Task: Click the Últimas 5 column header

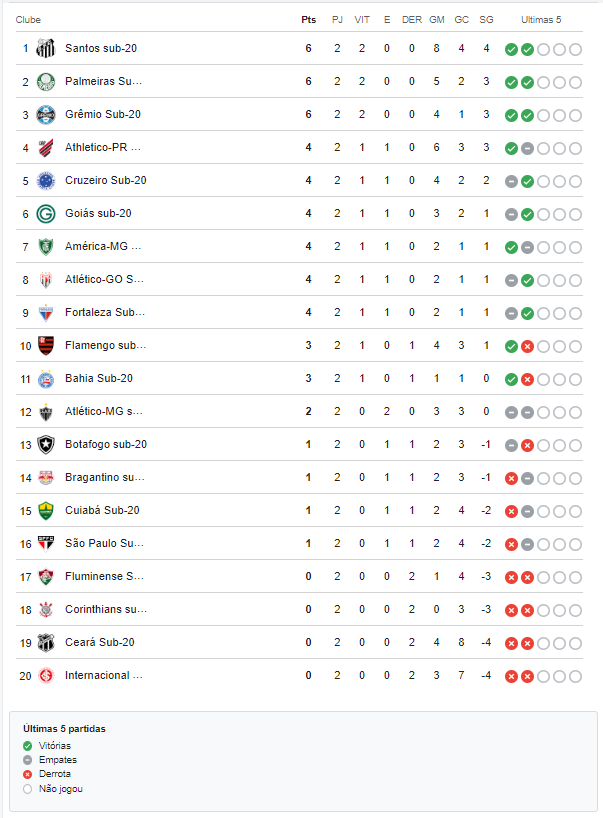Action: 541,20
